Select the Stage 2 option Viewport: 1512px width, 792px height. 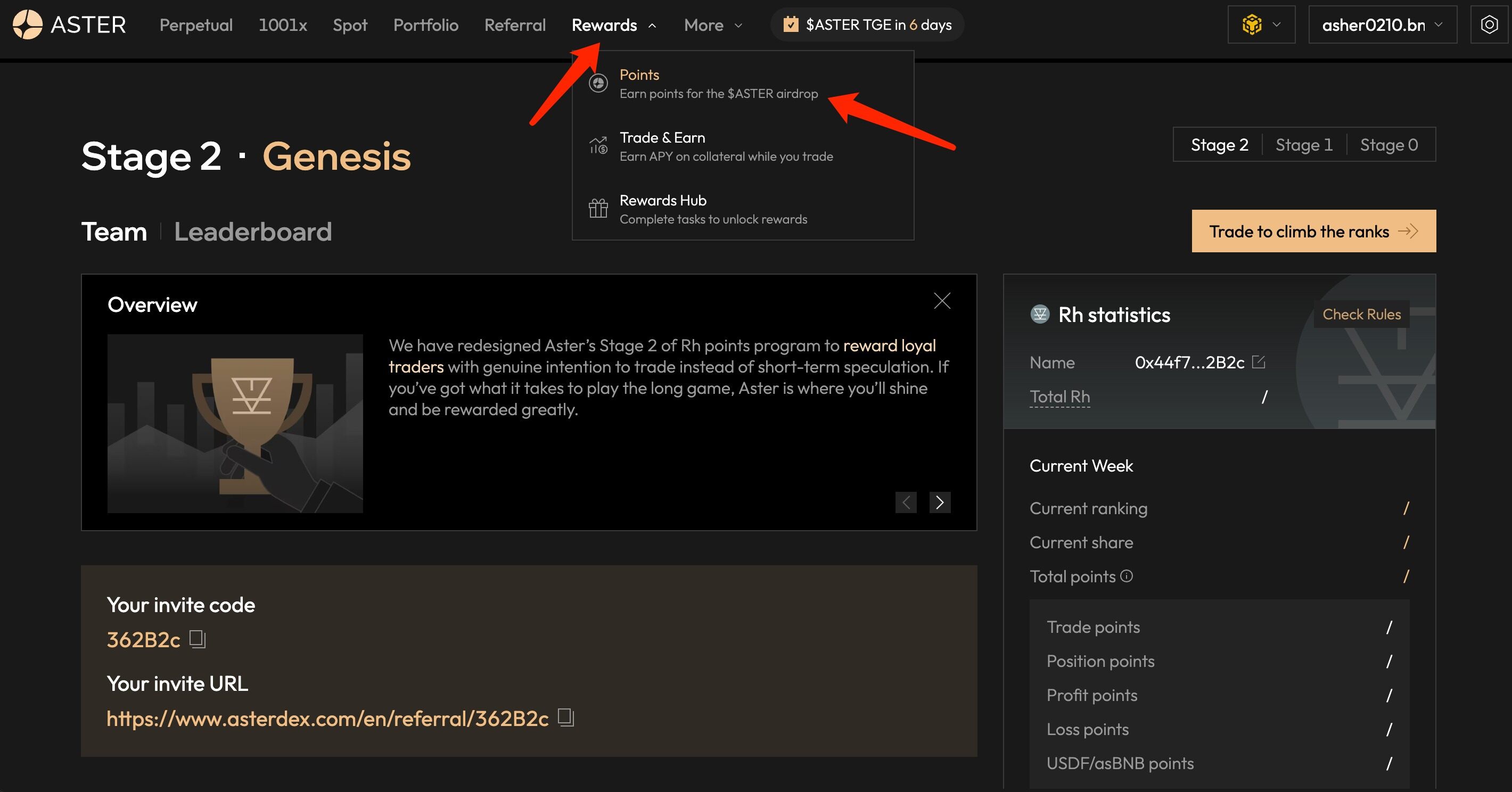click(1219, 144)
